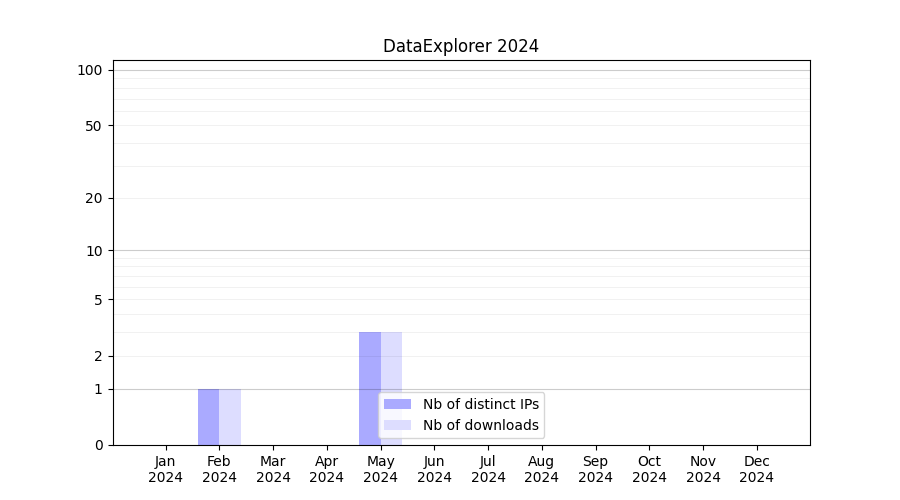Click the 'Nb of distinct IPs' legend swatch
Viewport: 900px width, 500px height.
click(397, 404)
